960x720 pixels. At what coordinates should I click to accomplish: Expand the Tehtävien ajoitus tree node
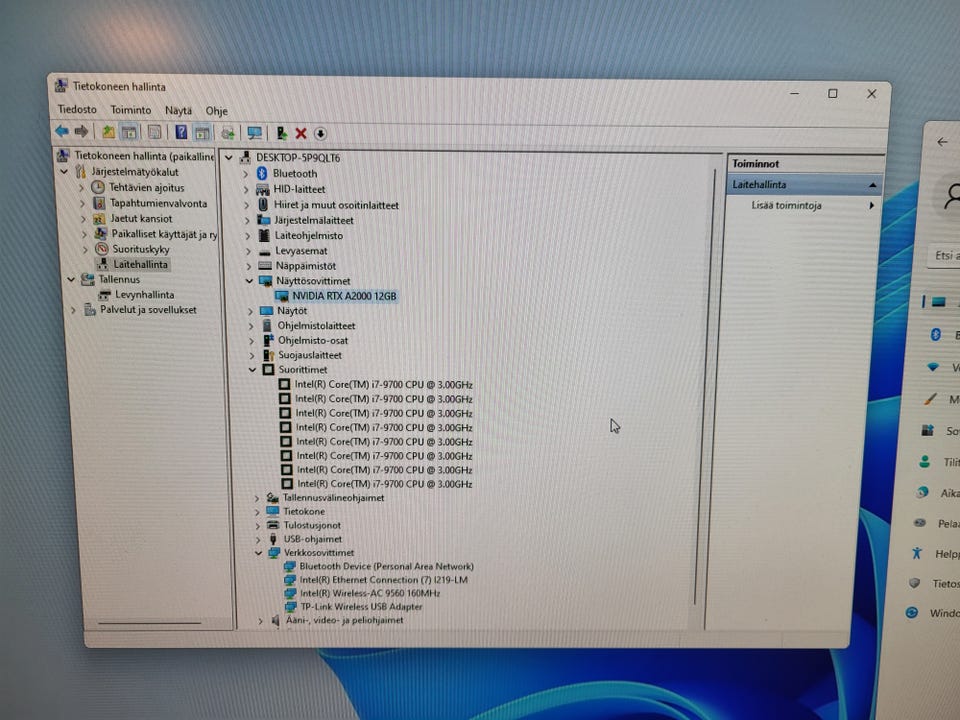pyautogui.click(x=83, y=188)
